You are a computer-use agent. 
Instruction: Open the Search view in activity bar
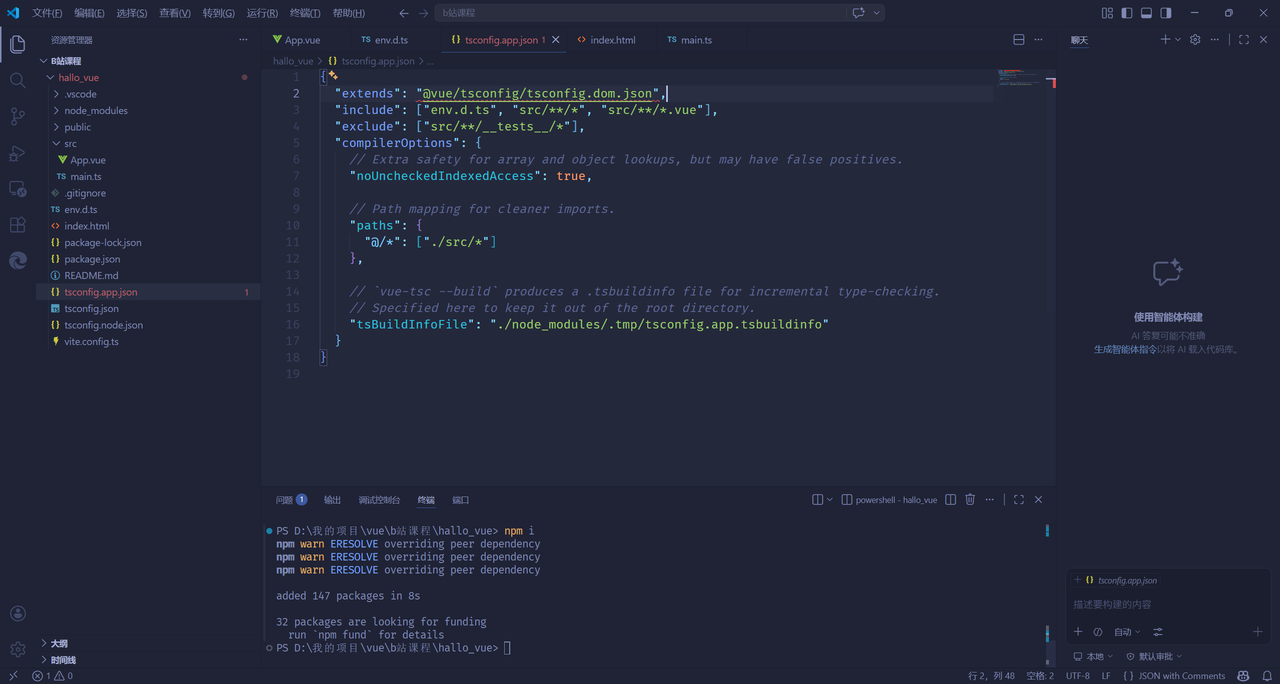point(17,80)
